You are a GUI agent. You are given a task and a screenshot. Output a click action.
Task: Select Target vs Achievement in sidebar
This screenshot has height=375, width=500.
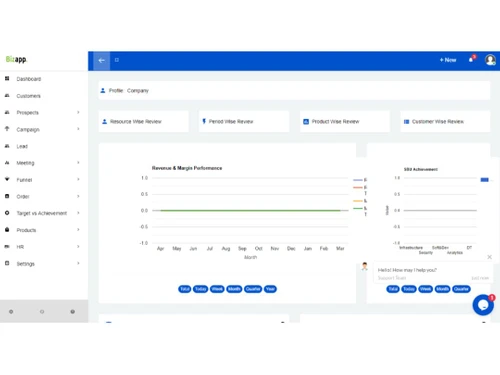[x=42, y=213]
